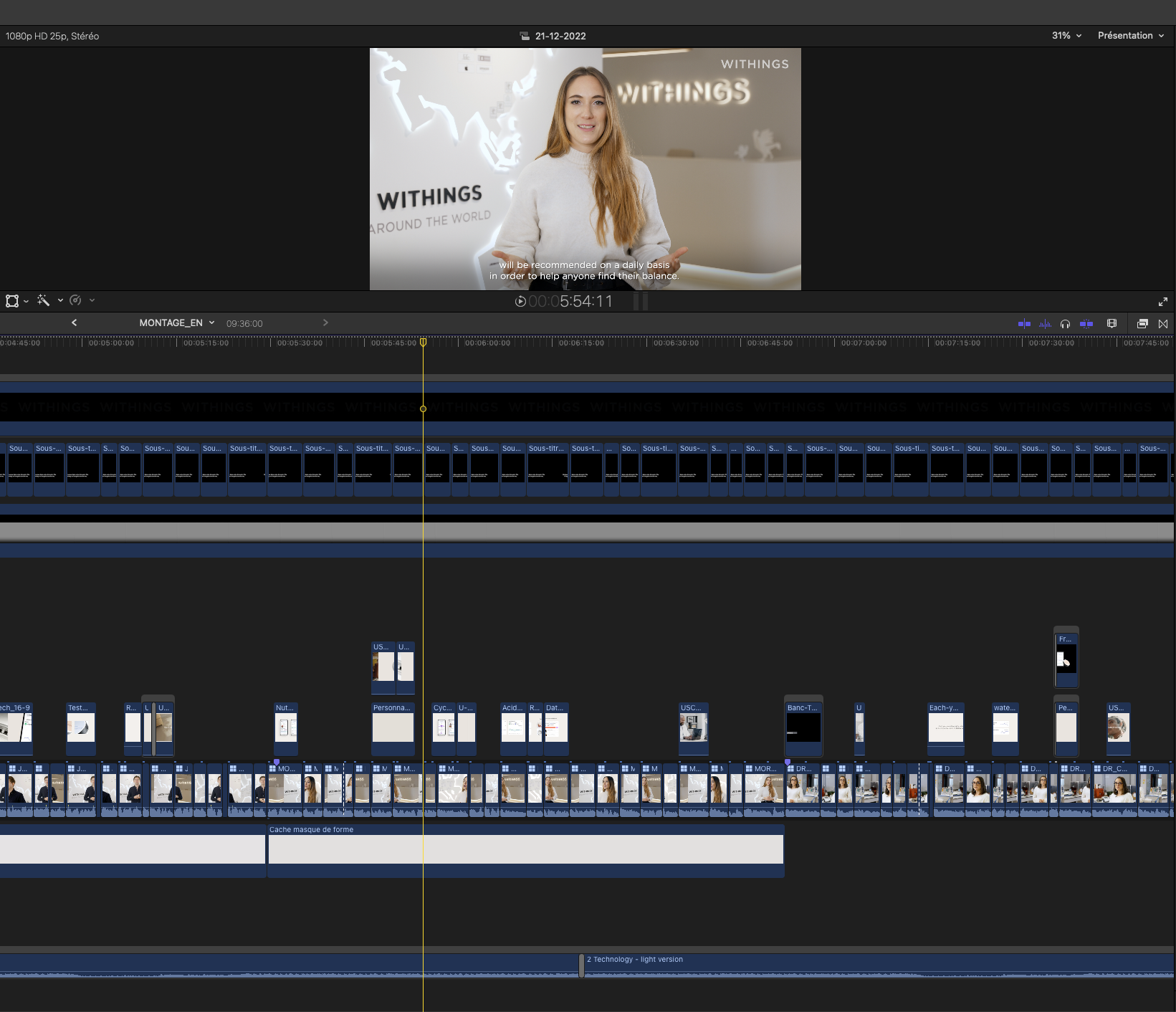
Task: Toggle video skimming in the timeline
Action: click(1024, 324)
